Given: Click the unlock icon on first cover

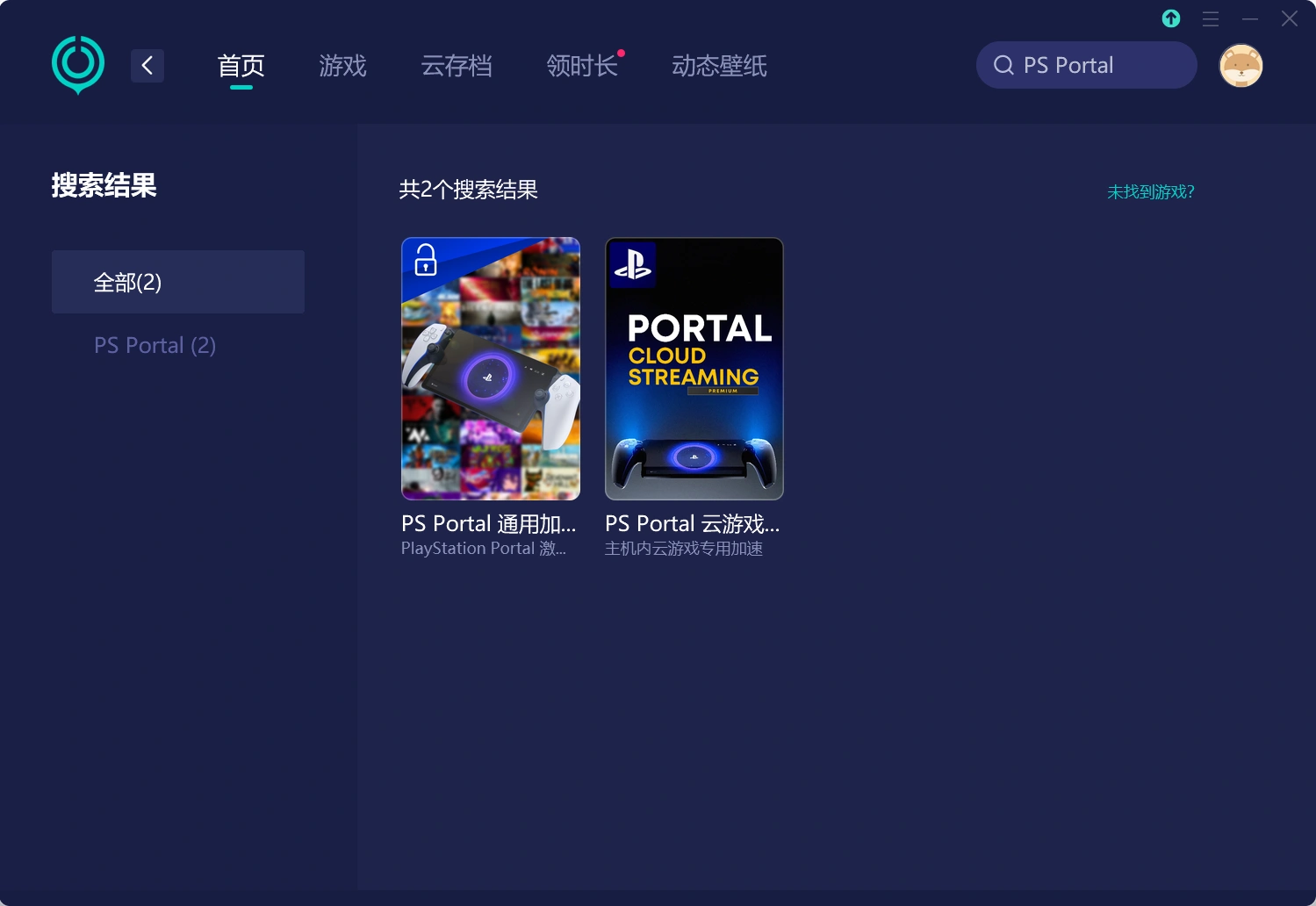Looking at the screenshot, I should pyautogui.click(x=426, y=260).
